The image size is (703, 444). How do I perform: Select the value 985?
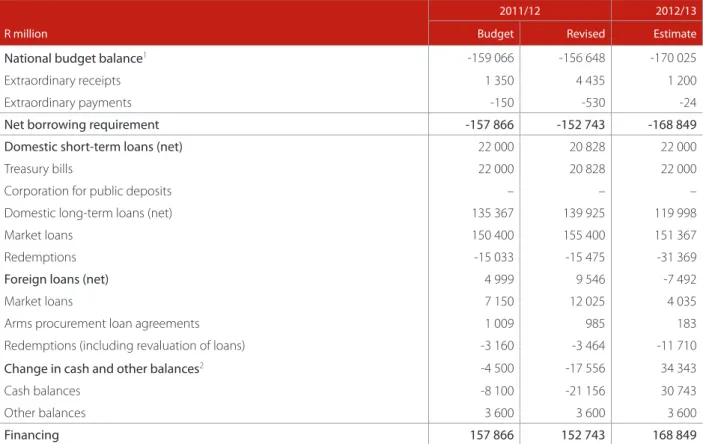tap(595, 323)
